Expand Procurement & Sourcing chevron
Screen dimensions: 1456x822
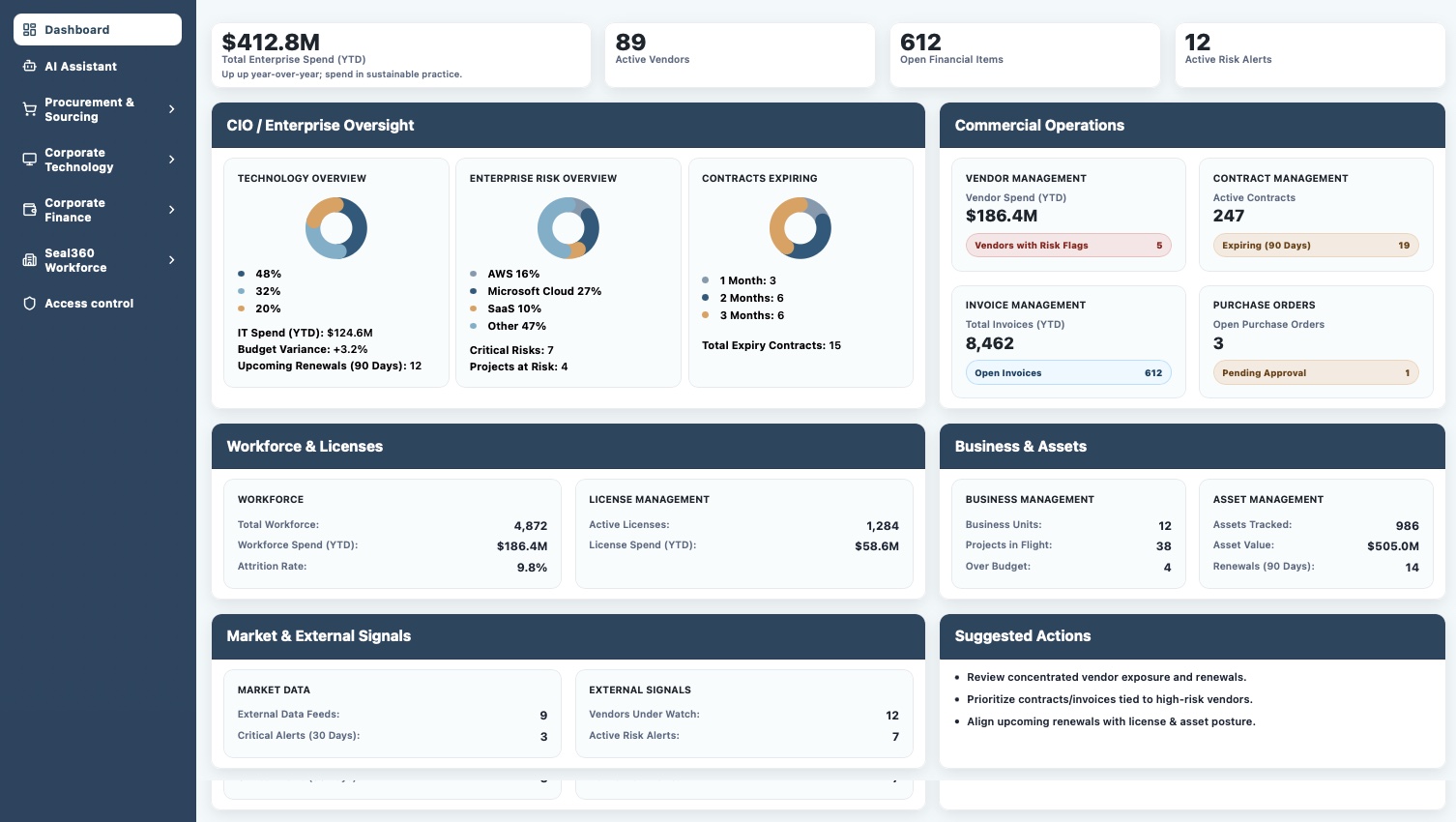pos(171,109)
